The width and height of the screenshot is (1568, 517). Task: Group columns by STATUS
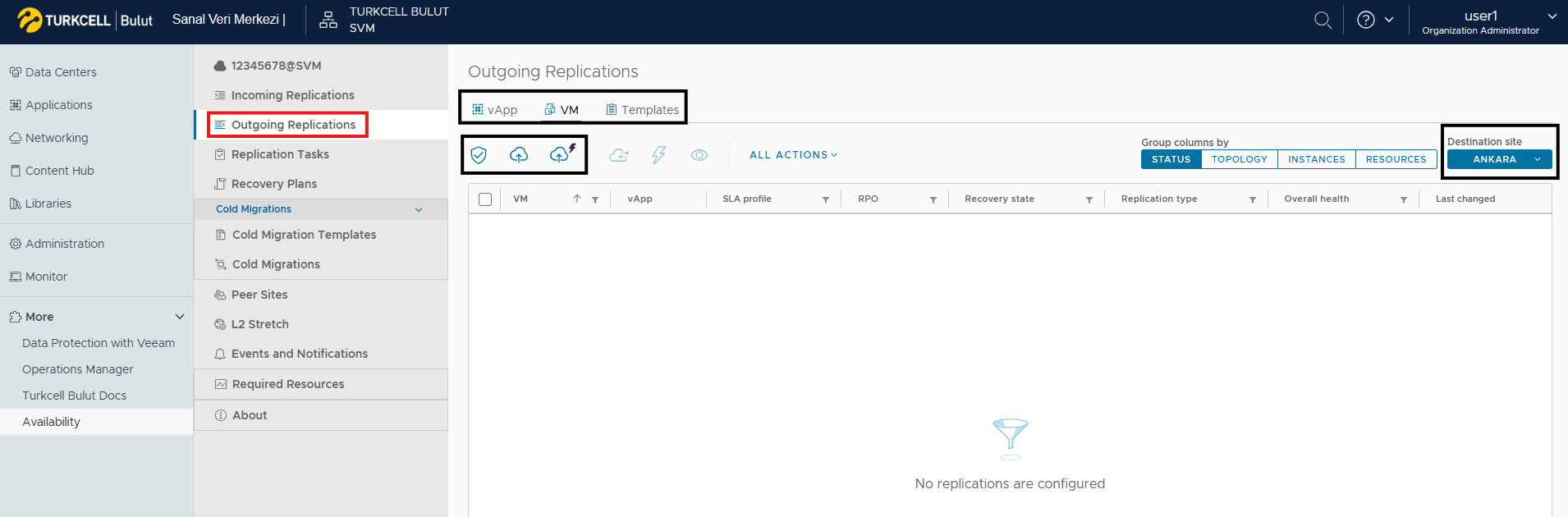(x=1171, y=159)
